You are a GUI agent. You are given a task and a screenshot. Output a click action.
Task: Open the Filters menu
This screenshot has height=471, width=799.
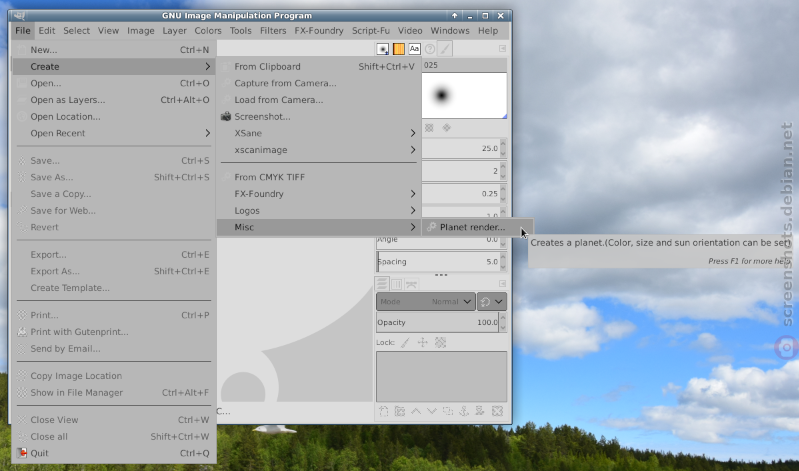273,31
